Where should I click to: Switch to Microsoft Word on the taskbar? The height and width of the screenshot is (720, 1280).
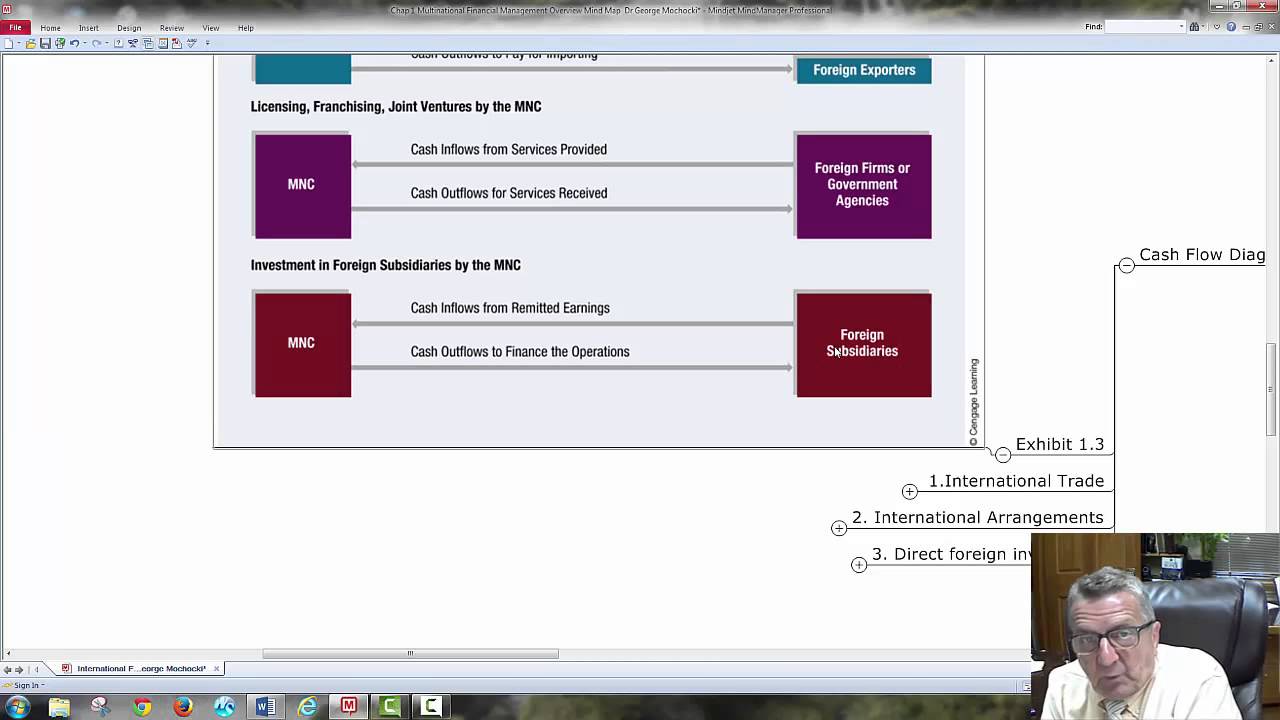[265, 707]
